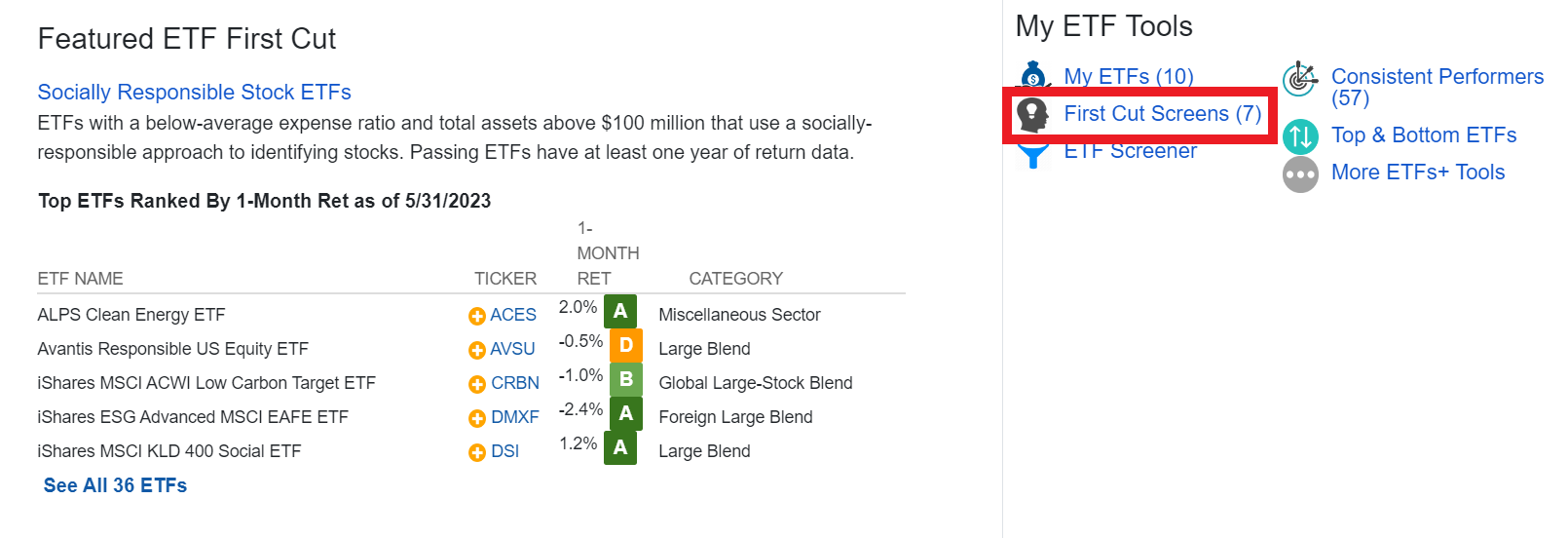Open See All 36 ETFs link
The width and height of the screenshot is (1568, 538).
pos(115,485)
